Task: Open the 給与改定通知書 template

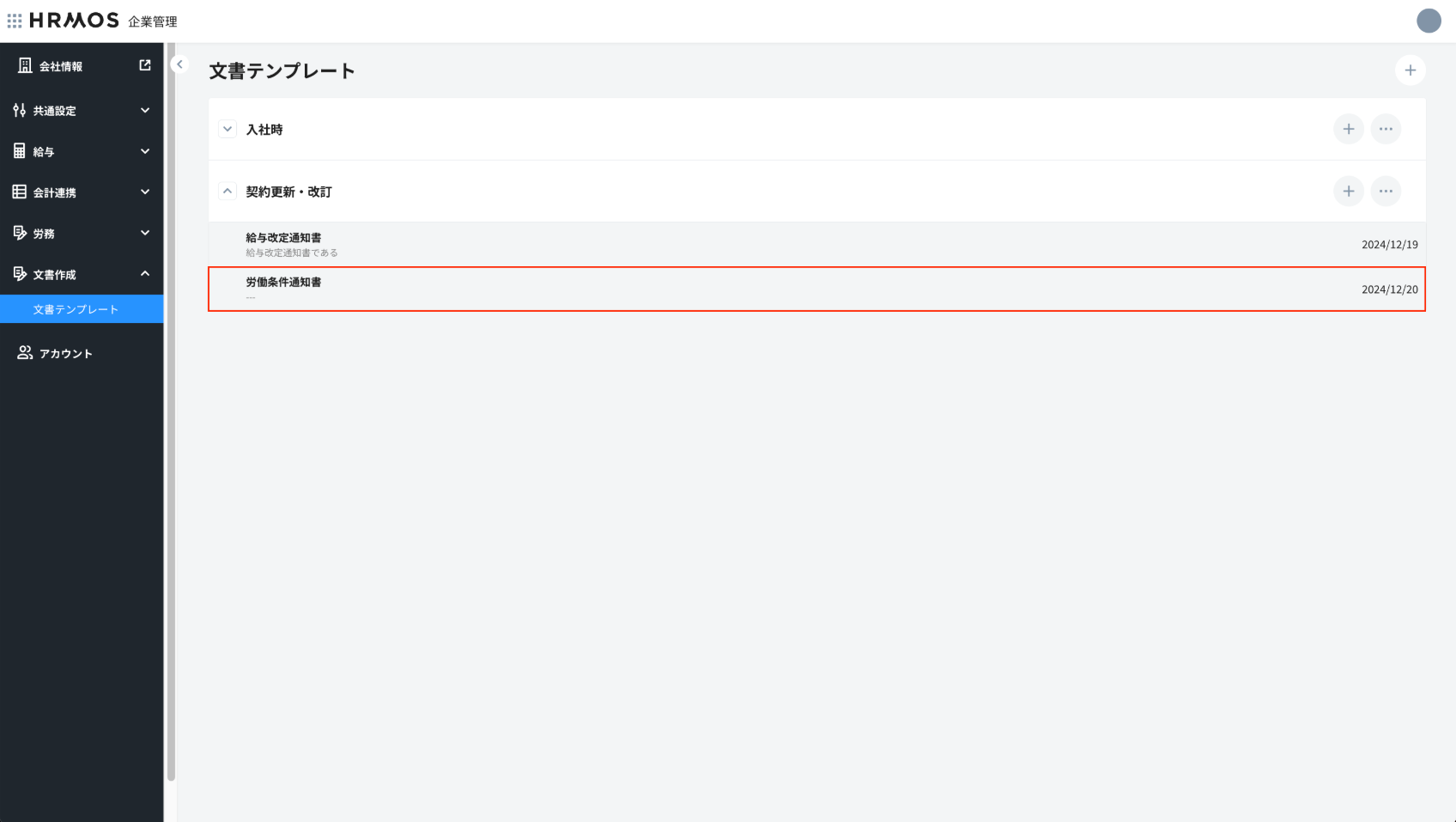Action: 283,238
